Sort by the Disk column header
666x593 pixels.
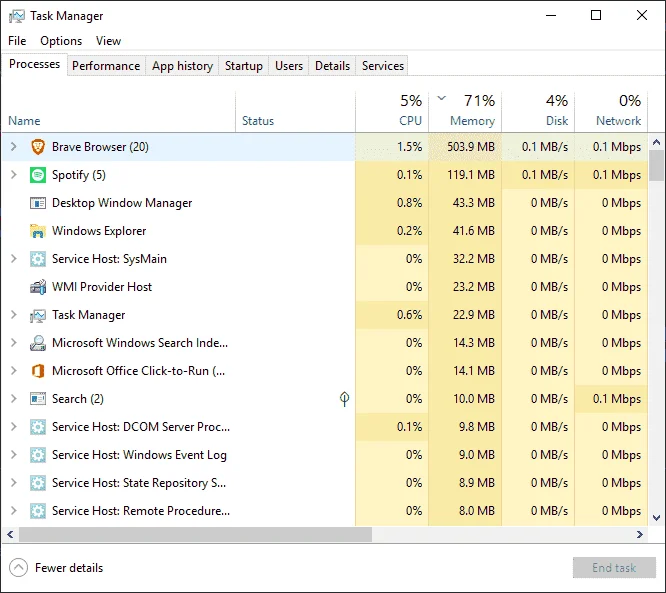pos(538,112)
